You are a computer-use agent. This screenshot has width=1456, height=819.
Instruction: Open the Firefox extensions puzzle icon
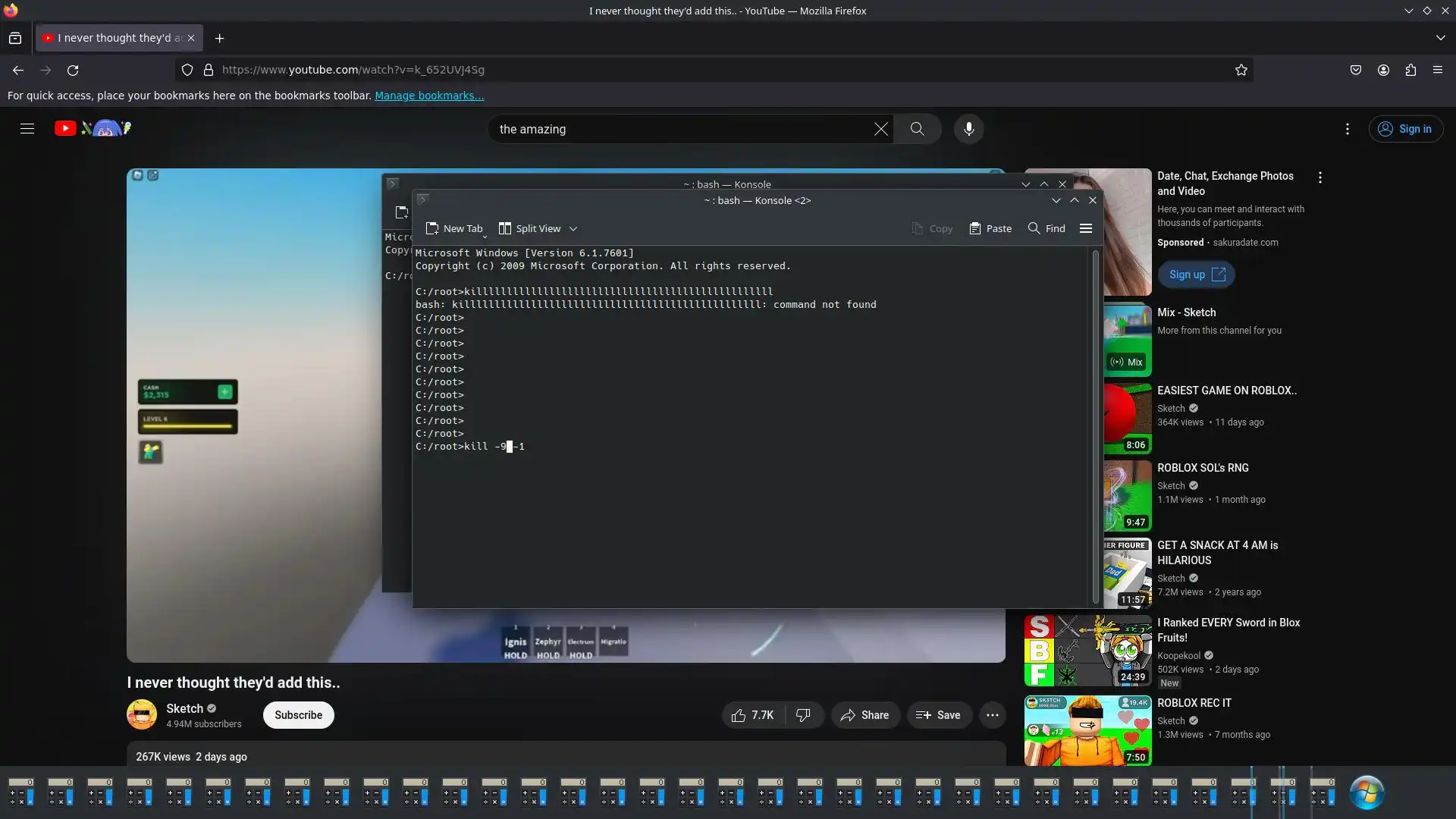(1410, 70)
